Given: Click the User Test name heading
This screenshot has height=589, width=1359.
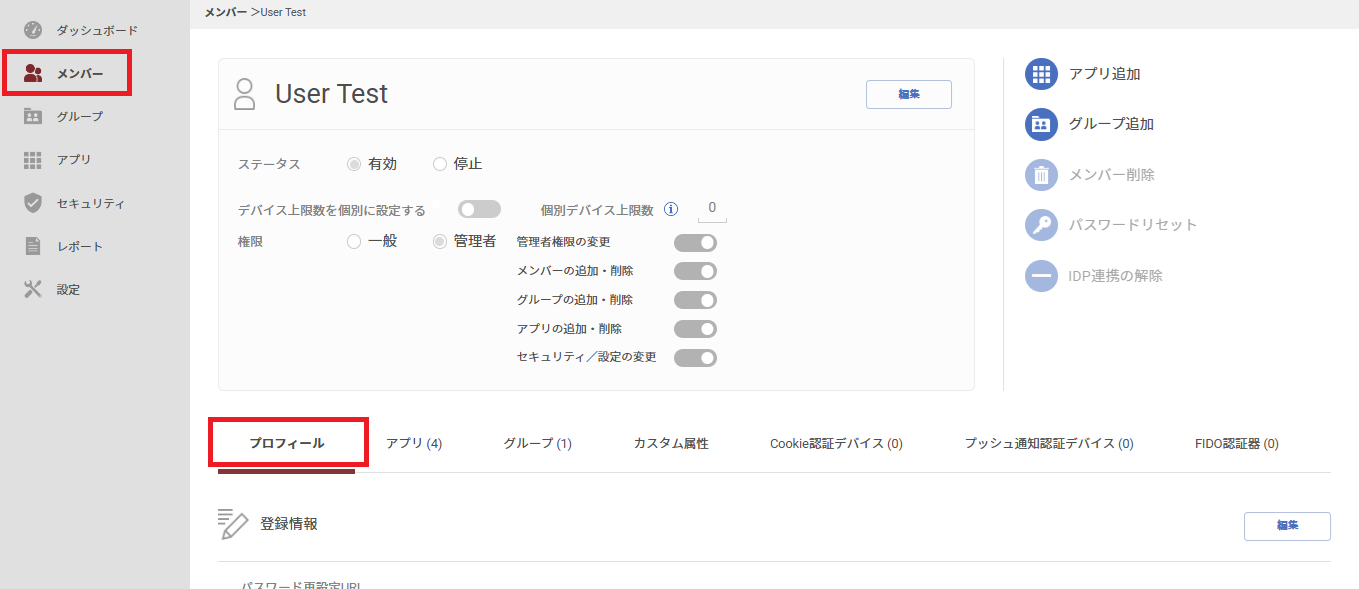Looking at the screenshot, I should pos(332,94).
